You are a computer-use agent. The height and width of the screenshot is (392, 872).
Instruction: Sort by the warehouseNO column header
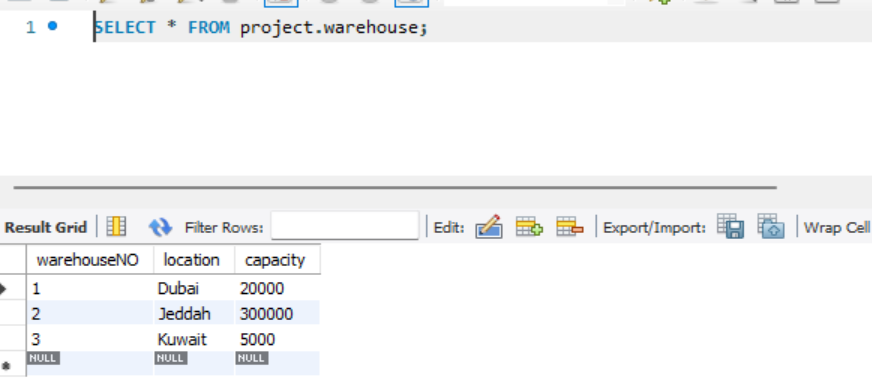click(x=90, y=260)
